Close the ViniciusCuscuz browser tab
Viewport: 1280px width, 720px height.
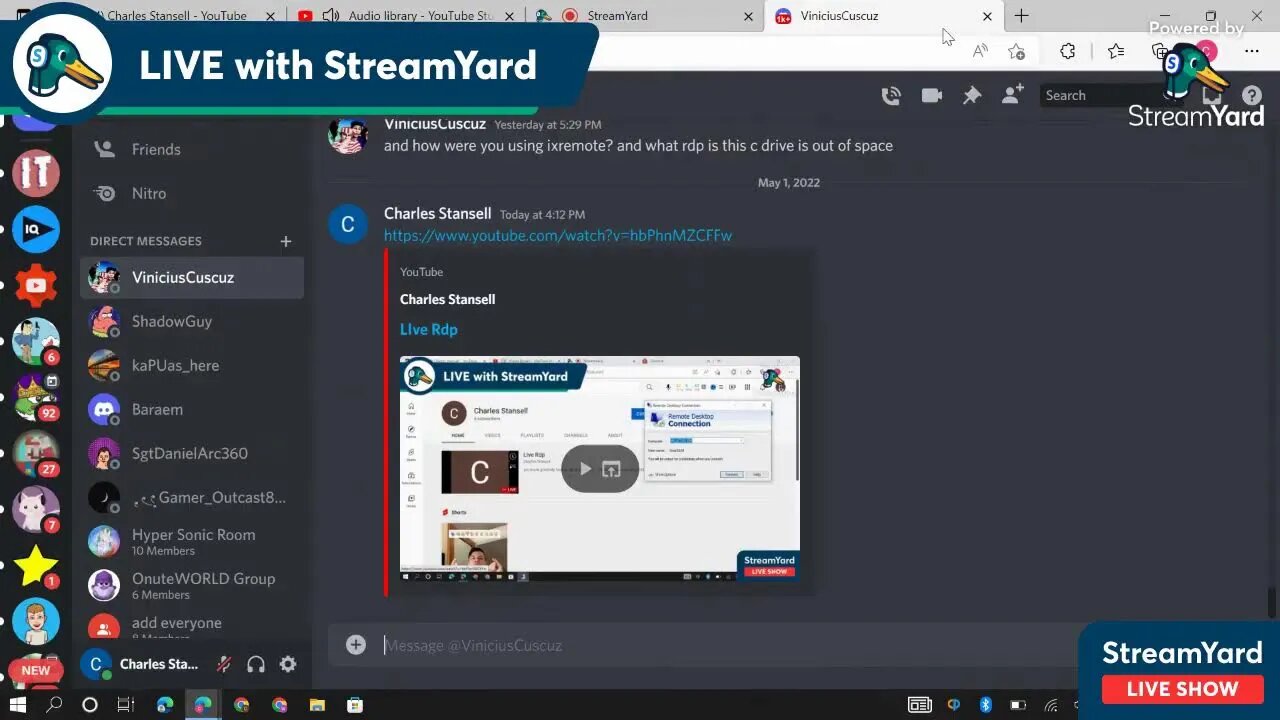click(988, 16)
